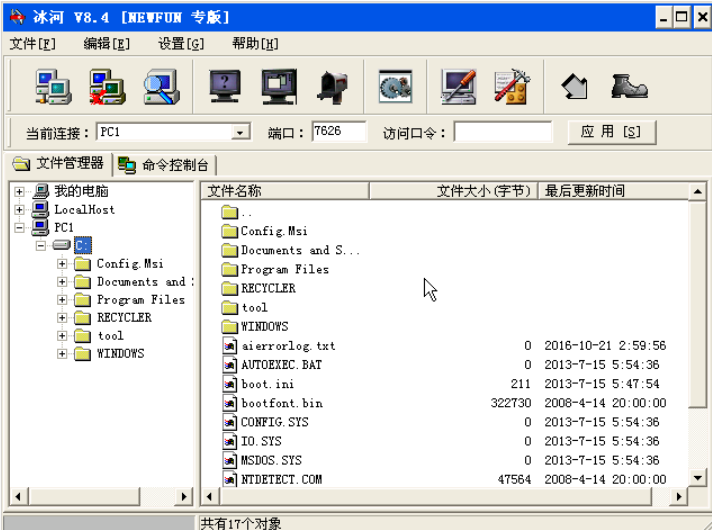Sort by 最后更新时间 column header
This screenshot has height=530, width=712.
point(613,191)
